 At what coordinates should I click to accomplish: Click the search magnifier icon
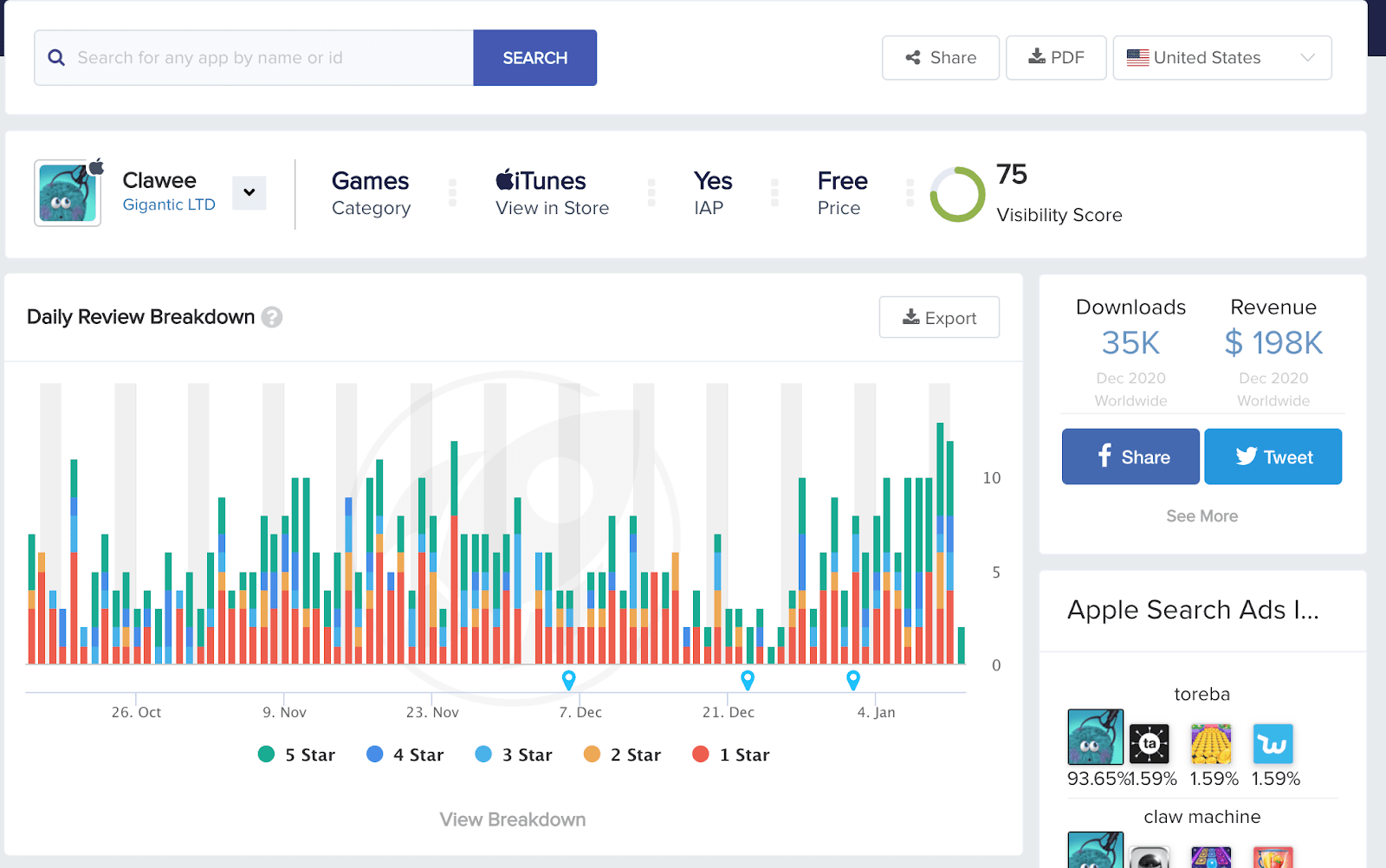coord(56,58)
